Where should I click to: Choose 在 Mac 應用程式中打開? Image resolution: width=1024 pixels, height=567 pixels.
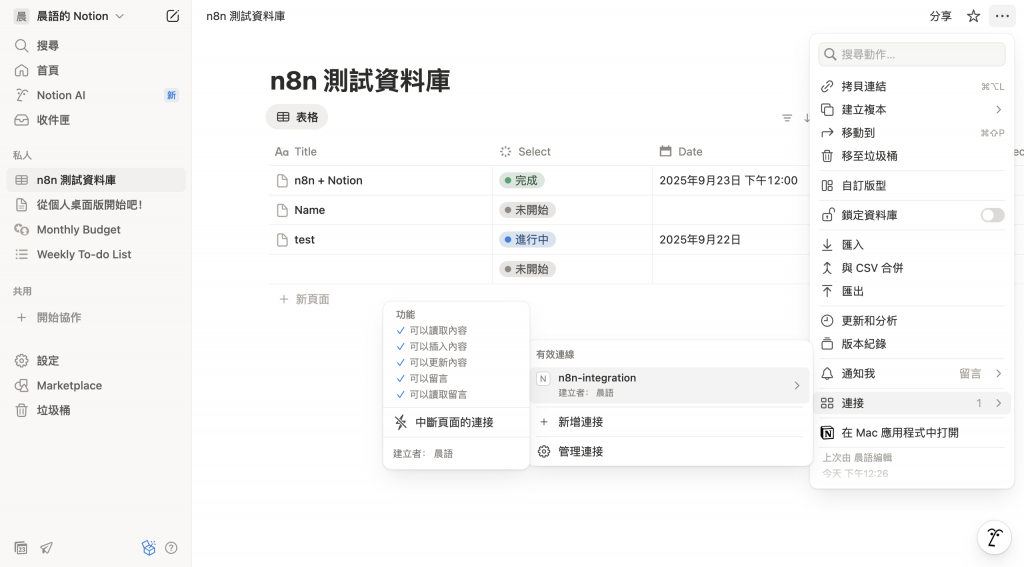pyautogui.click(x=912, y=432)
